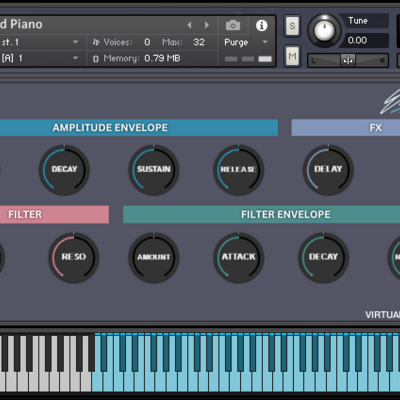Click the Tune knob

click(324, 30)
